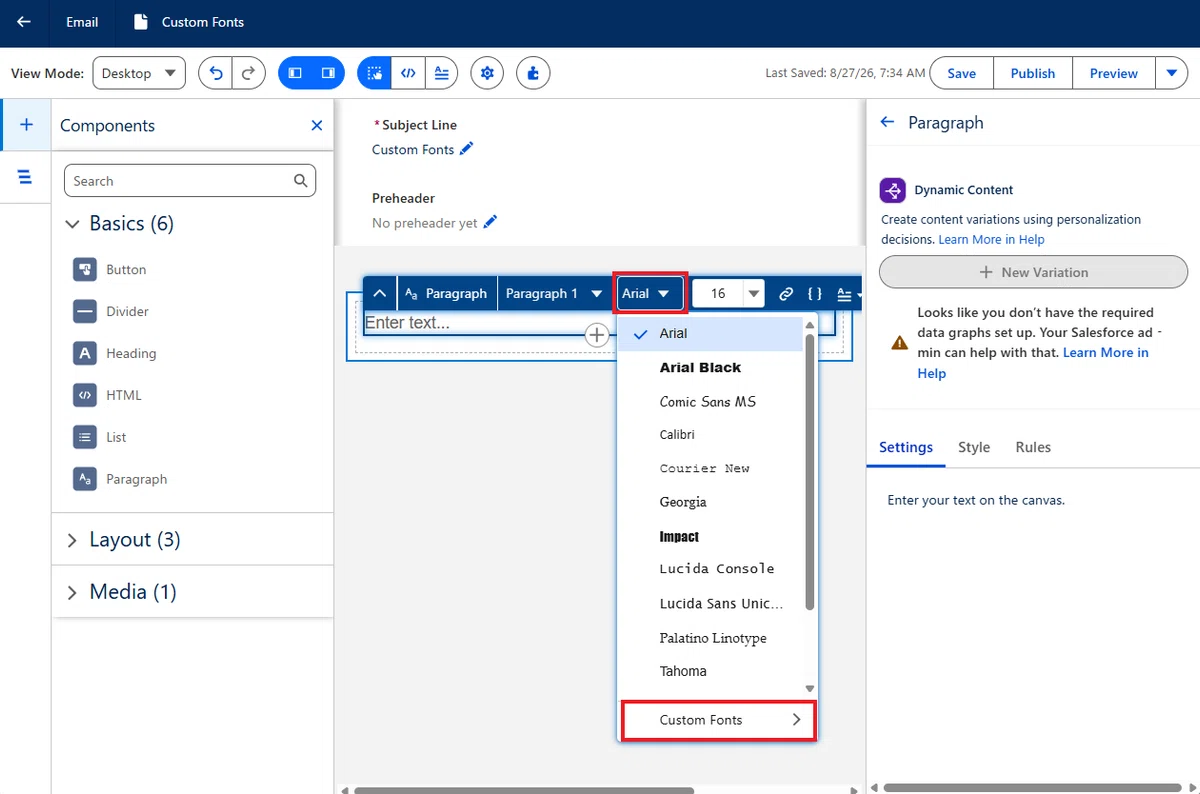Click the undo arrow icon

point(216,73)
